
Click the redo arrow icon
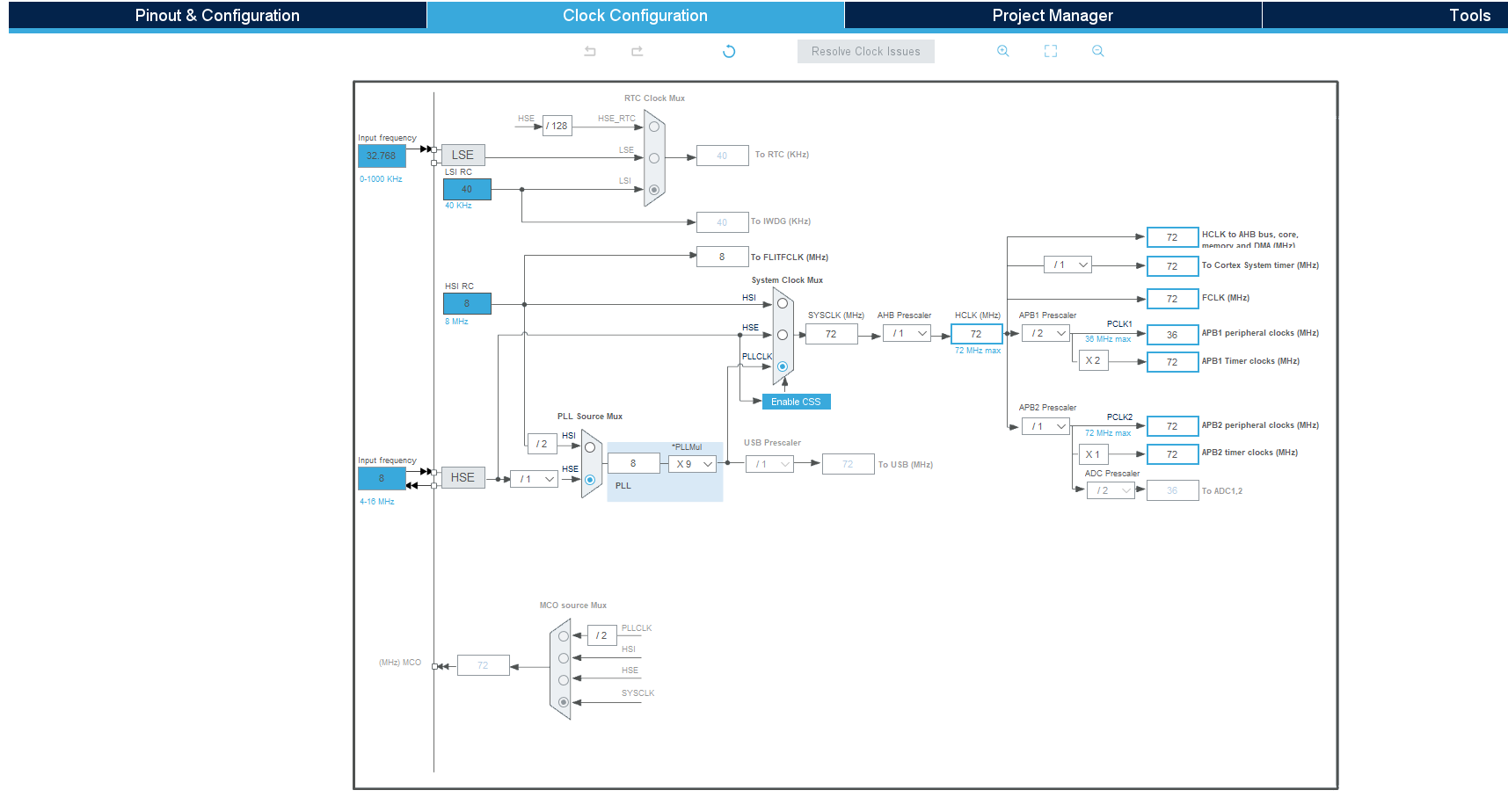(637, 51)
